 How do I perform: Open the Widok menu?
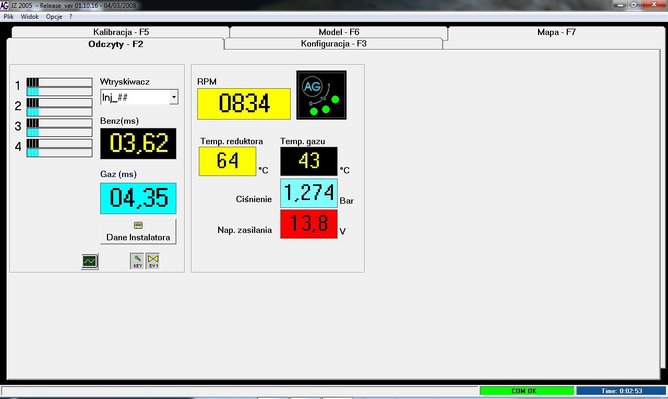point(30,17)
